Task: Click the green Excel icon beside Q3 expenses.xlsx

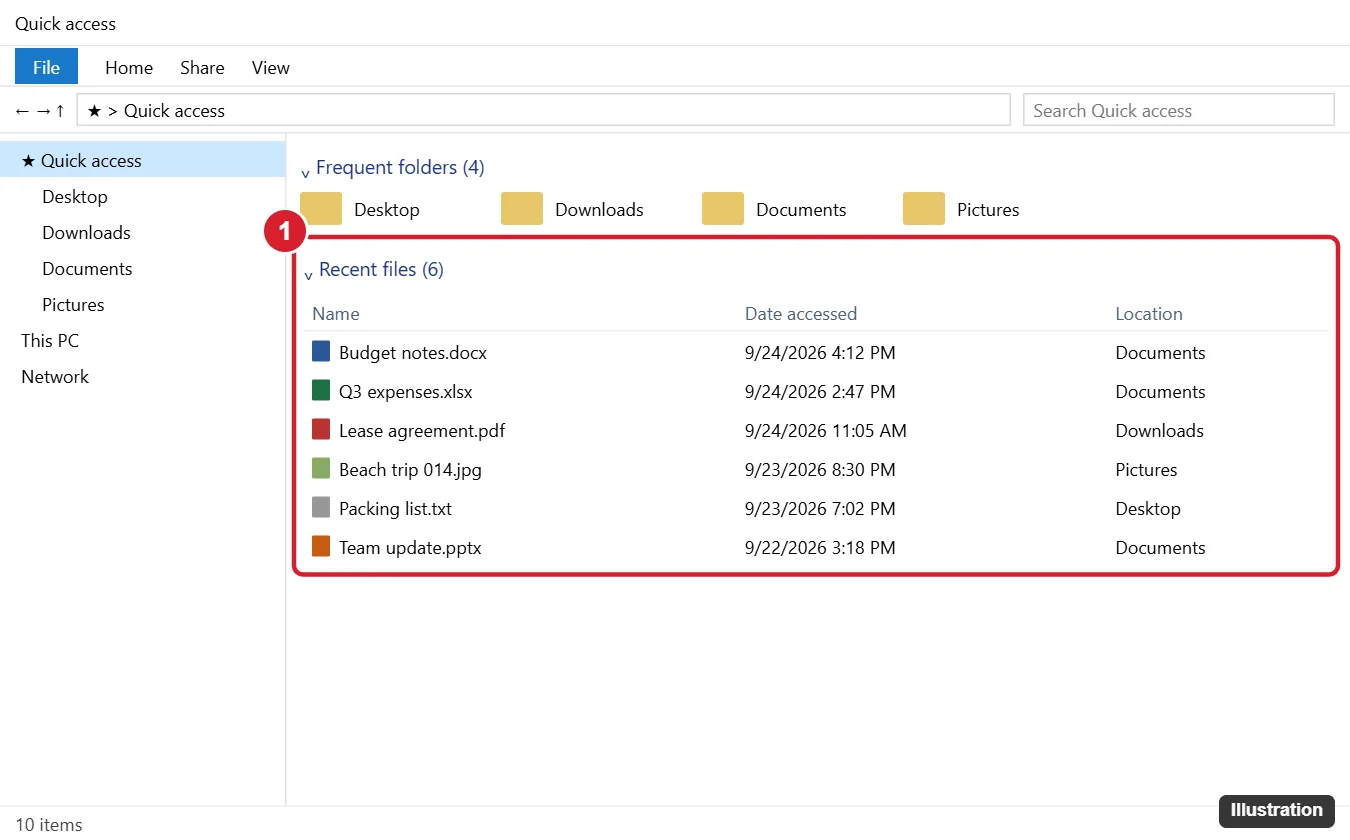Action: [321, 391]
